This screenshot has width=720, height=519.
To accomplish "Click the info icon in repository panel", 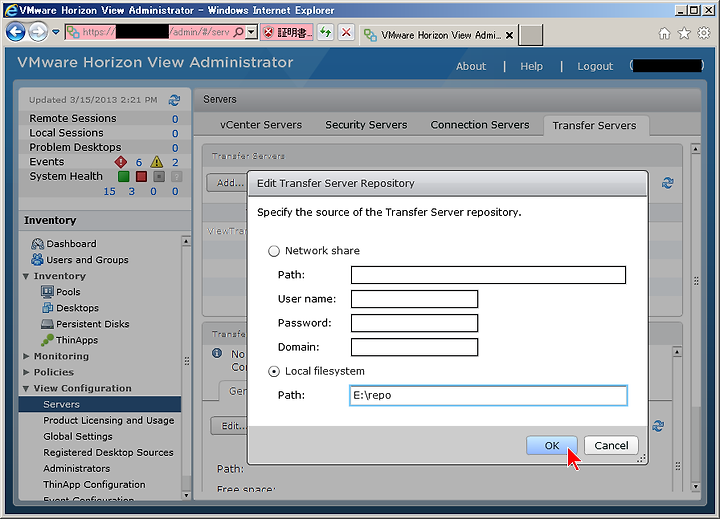I will 217,353.
